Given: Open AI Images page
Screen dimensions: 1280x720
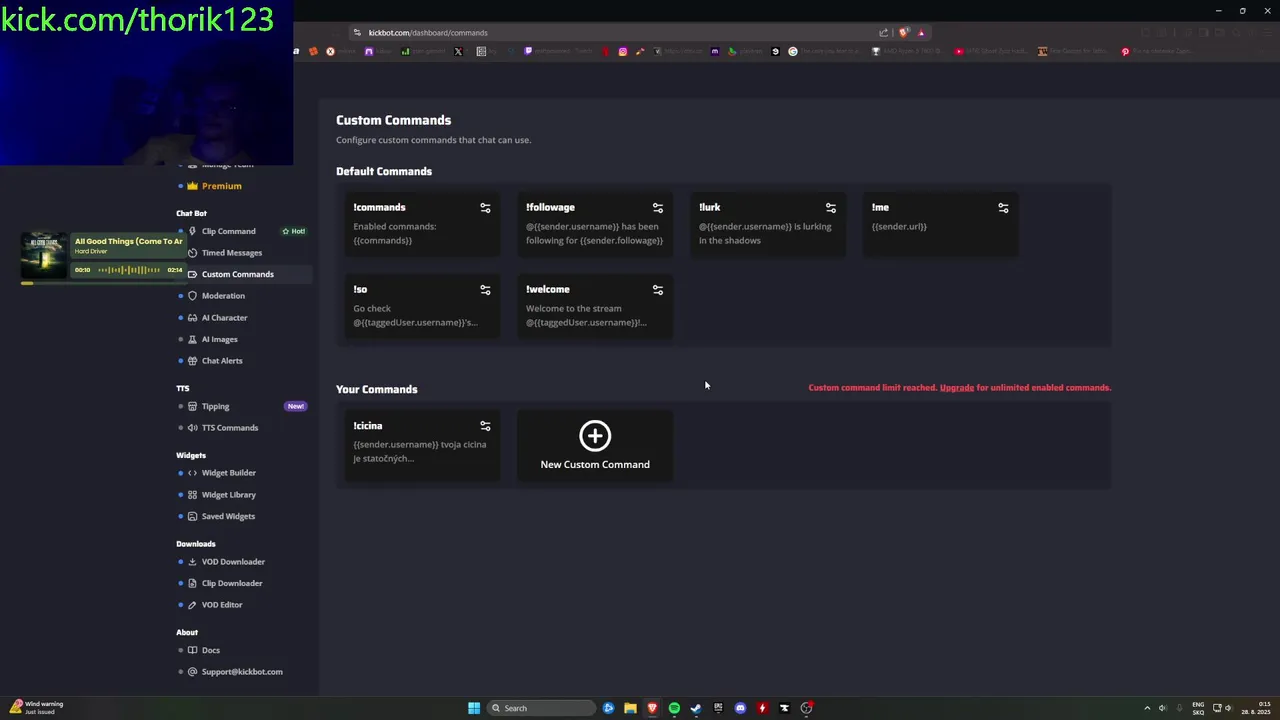Looking at the screenshot, I should (219, 339).
